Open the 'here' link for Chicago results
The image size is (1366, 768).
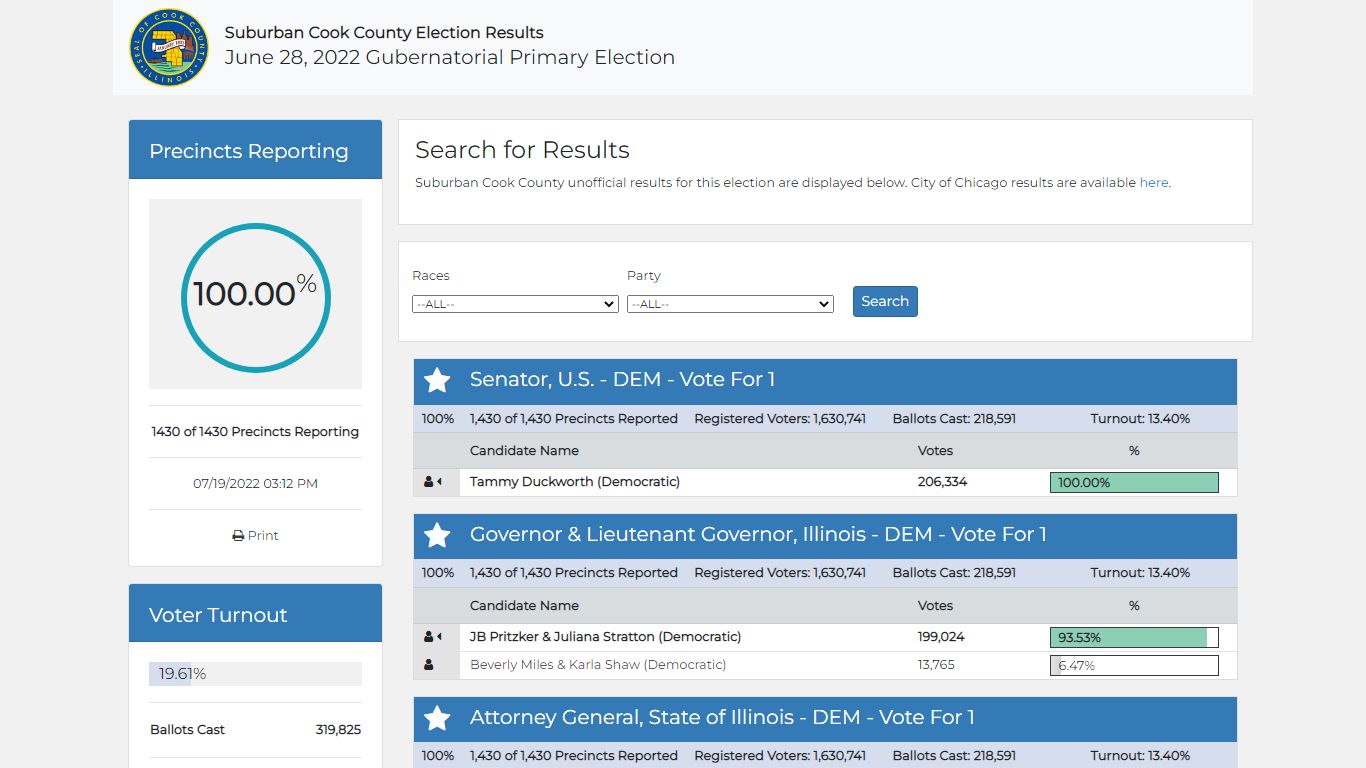[x=1153, y=183]
